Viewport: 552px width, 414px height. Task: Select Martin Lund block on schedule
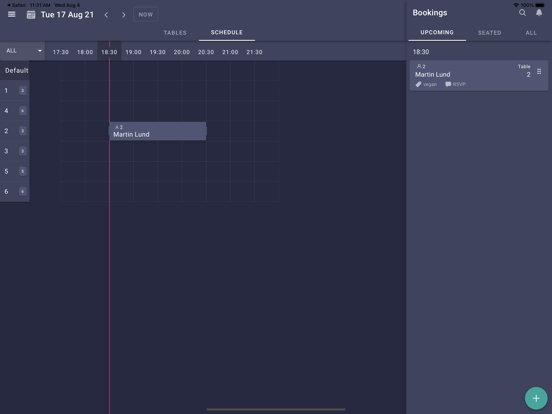point(158,131)
